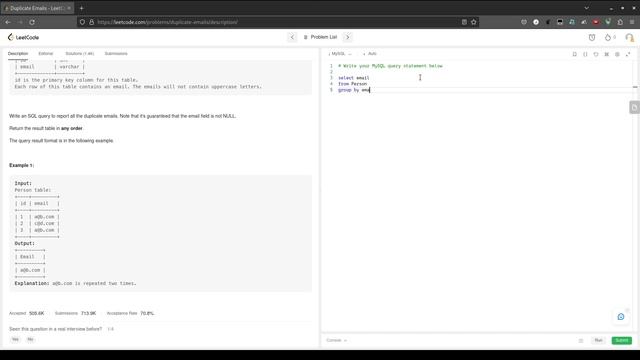This screenshot has height=360, width=640.
Task: Toggle reader view icon in address bar
Action: [x=464, y=22]
